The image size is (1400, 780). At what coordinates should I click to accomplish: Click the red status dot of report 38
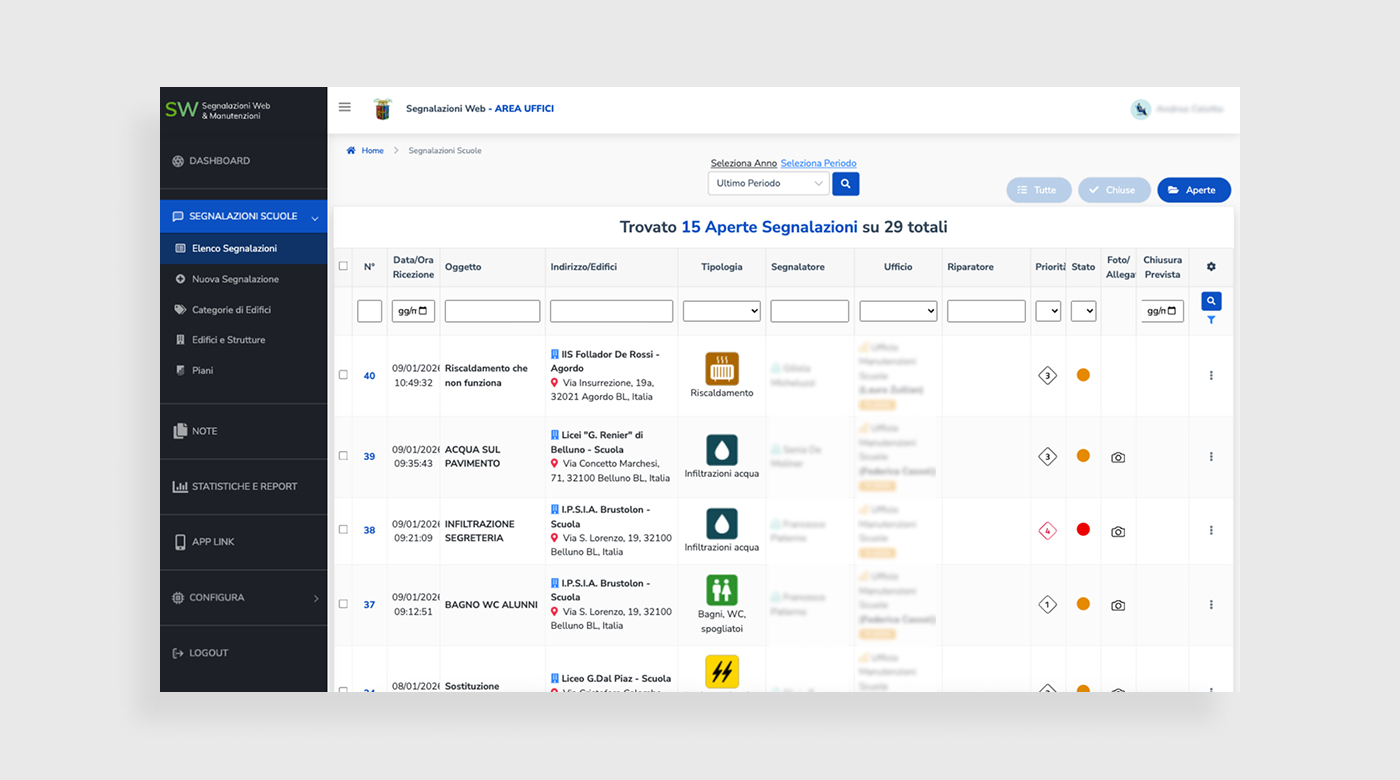[x=1083, y=530]
